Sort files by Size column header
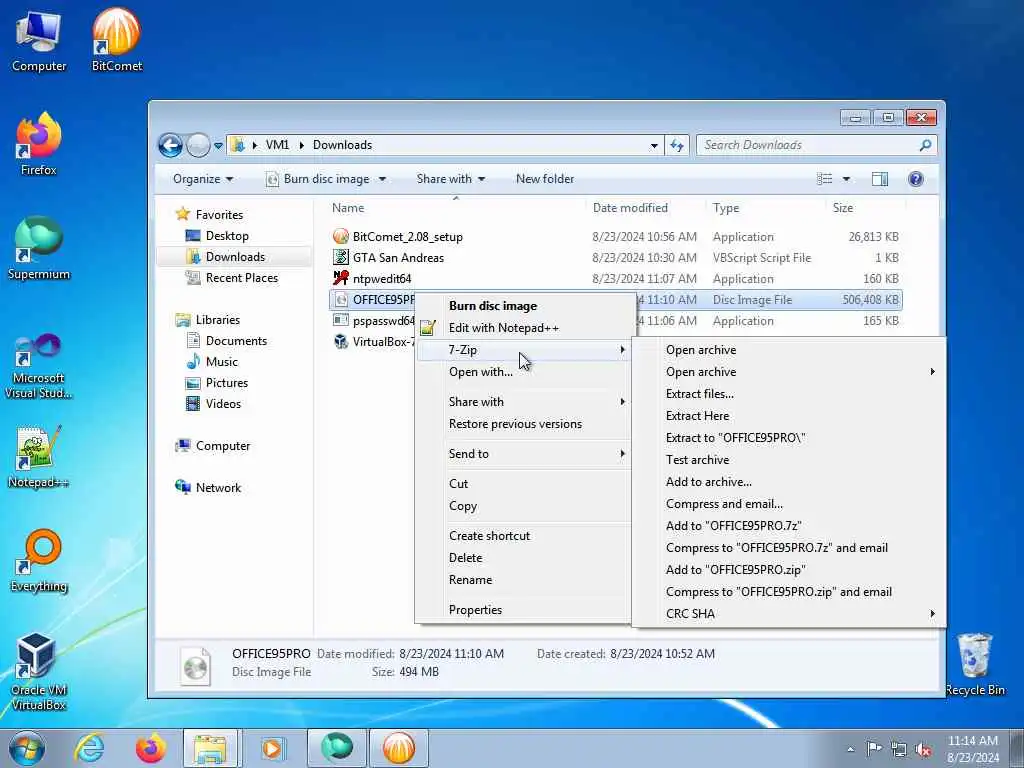 point(842,208)
